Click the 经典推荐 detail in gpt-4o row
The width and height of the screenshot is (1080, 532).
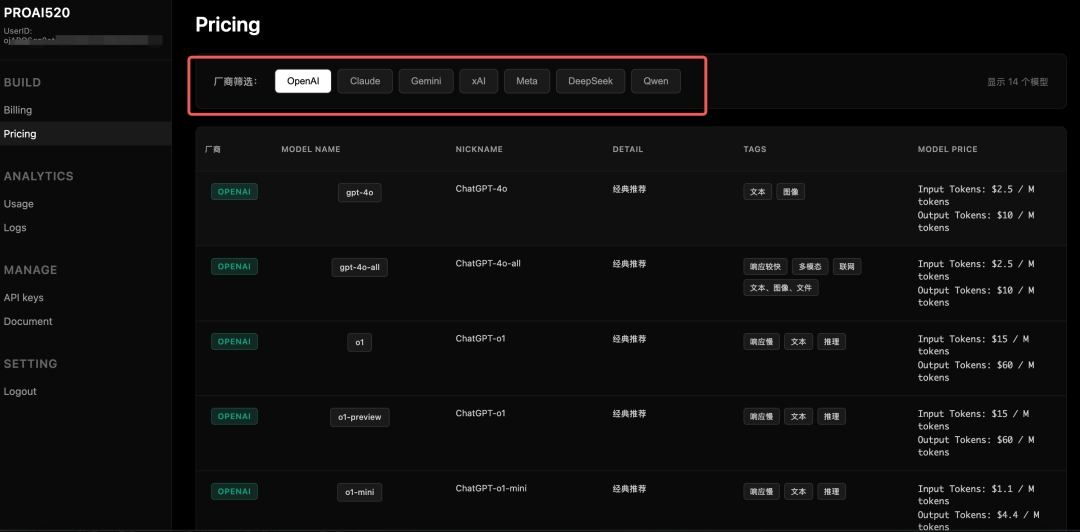point(630,189)
